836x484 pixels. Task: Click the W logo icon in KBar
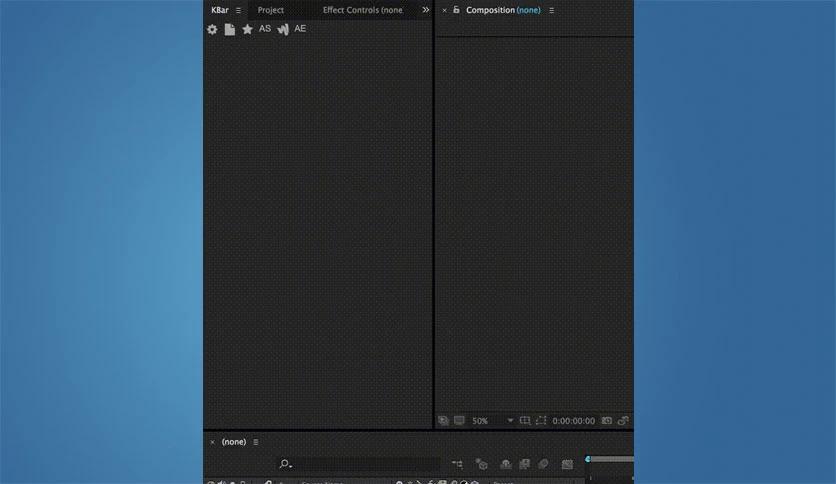283,29
